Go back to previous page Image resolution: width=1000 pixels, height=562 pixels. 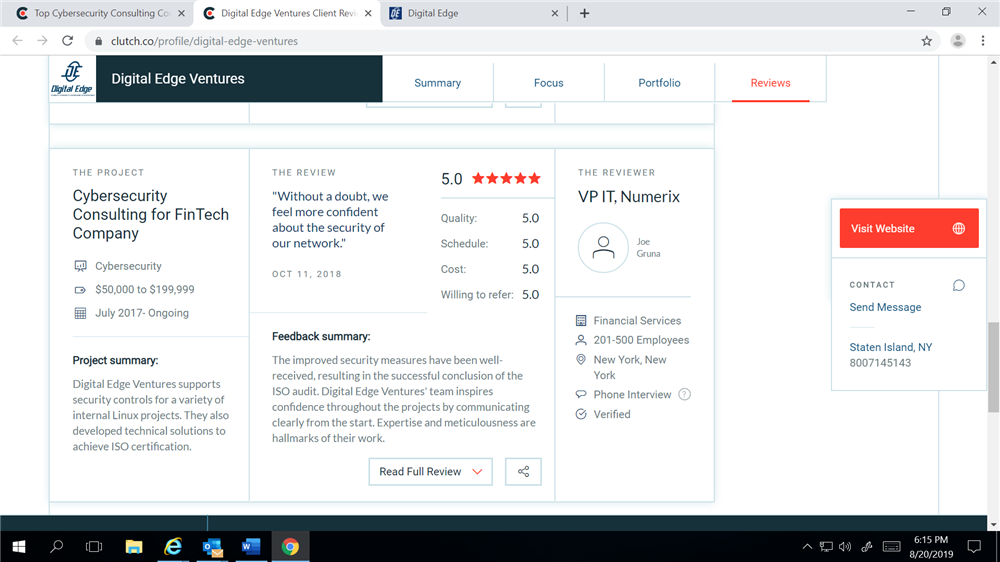pos(17,41)
